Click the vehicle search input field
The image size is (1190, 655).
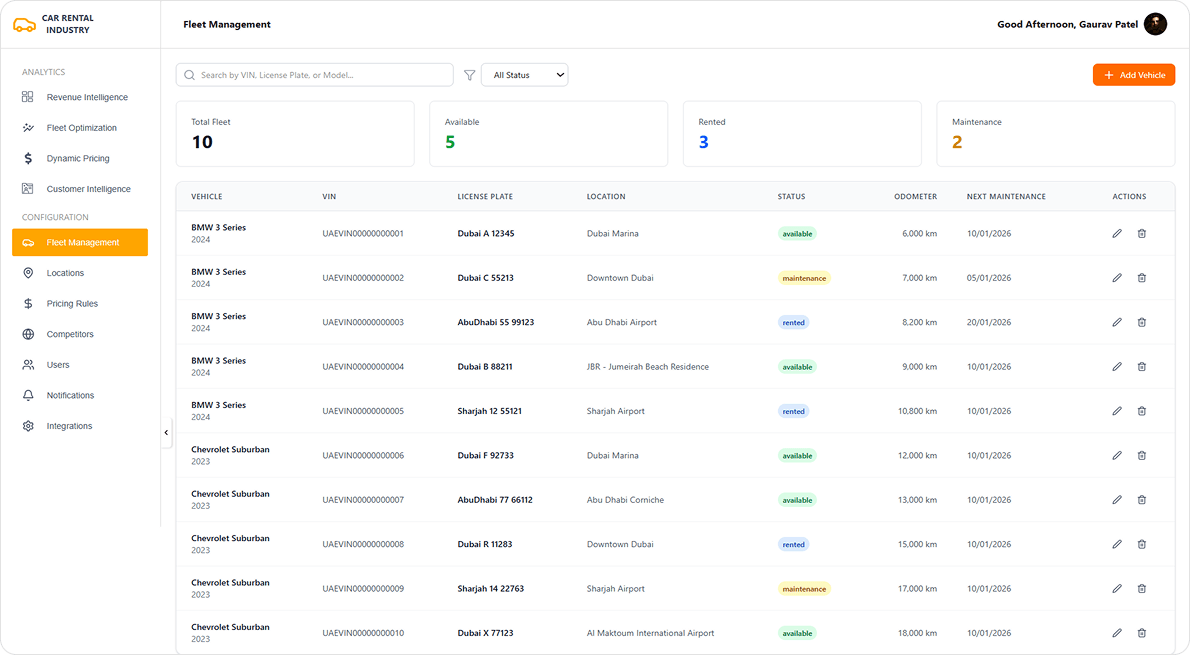tap(314, 74)
